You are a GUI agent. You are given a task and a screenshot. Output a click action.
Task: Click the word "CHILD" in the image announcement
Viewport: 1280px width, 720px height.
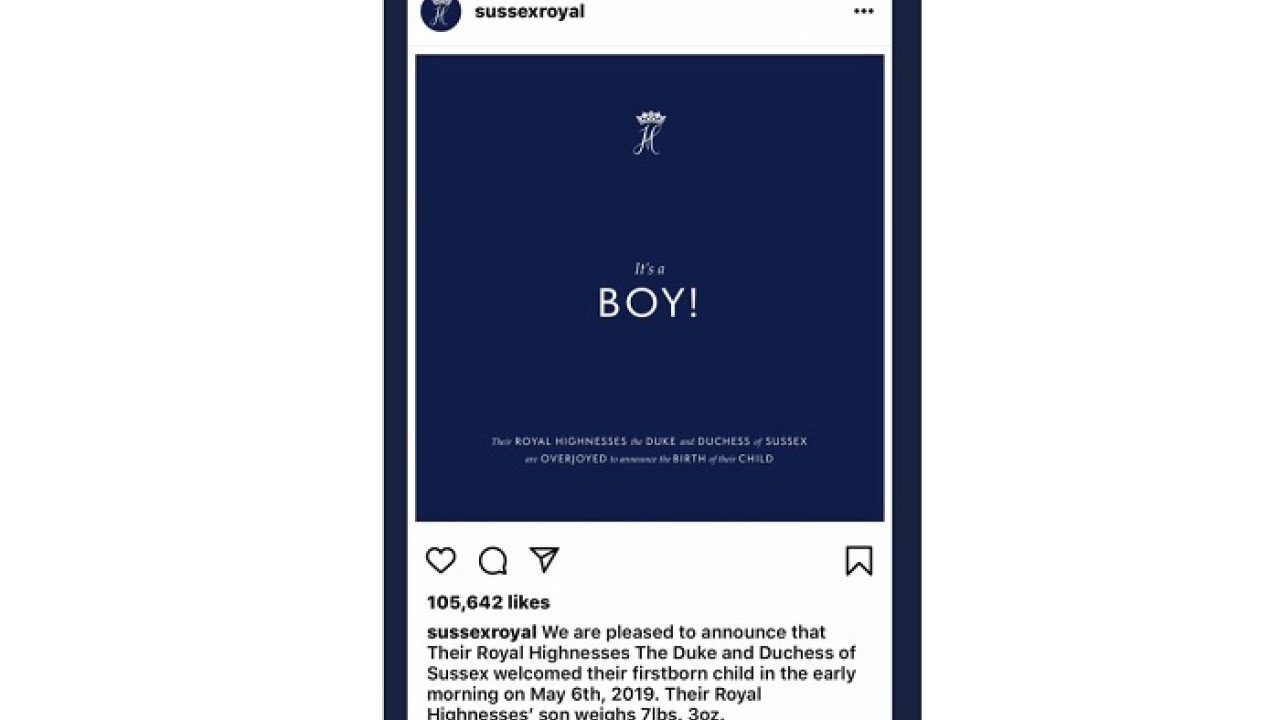pyautogui.click(x=755, y=459)
